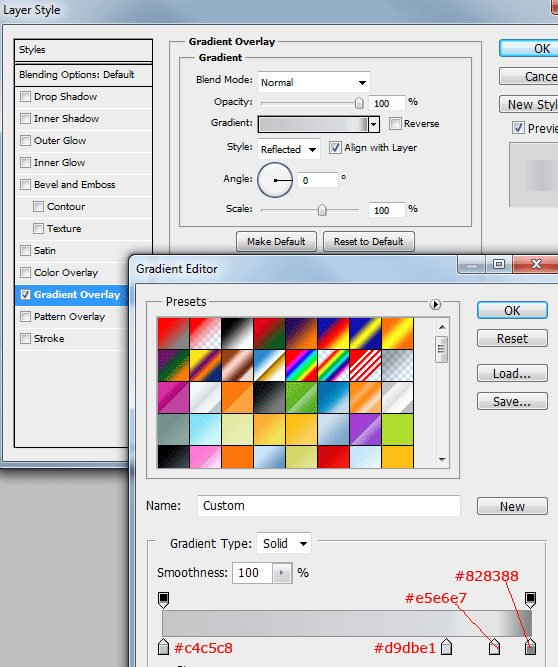Screen dimensions: 558x667
Task: Click the New gradient button
Action: click(x=512, y=506)
